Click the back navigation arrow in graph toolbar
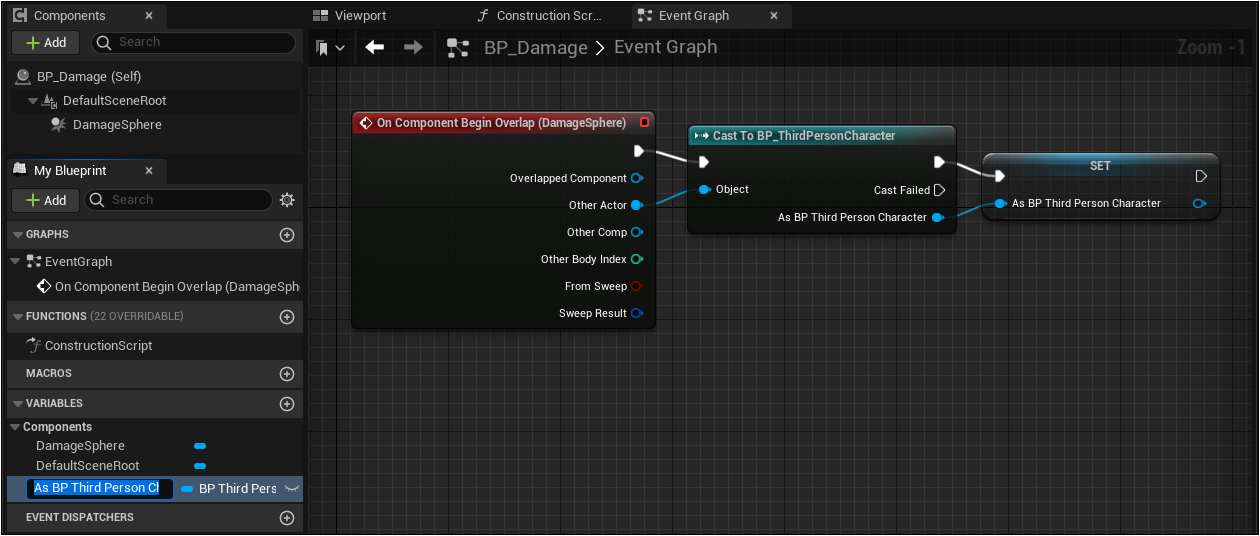Viewport: 1260px width, 536px height. (x=375, y=47)
